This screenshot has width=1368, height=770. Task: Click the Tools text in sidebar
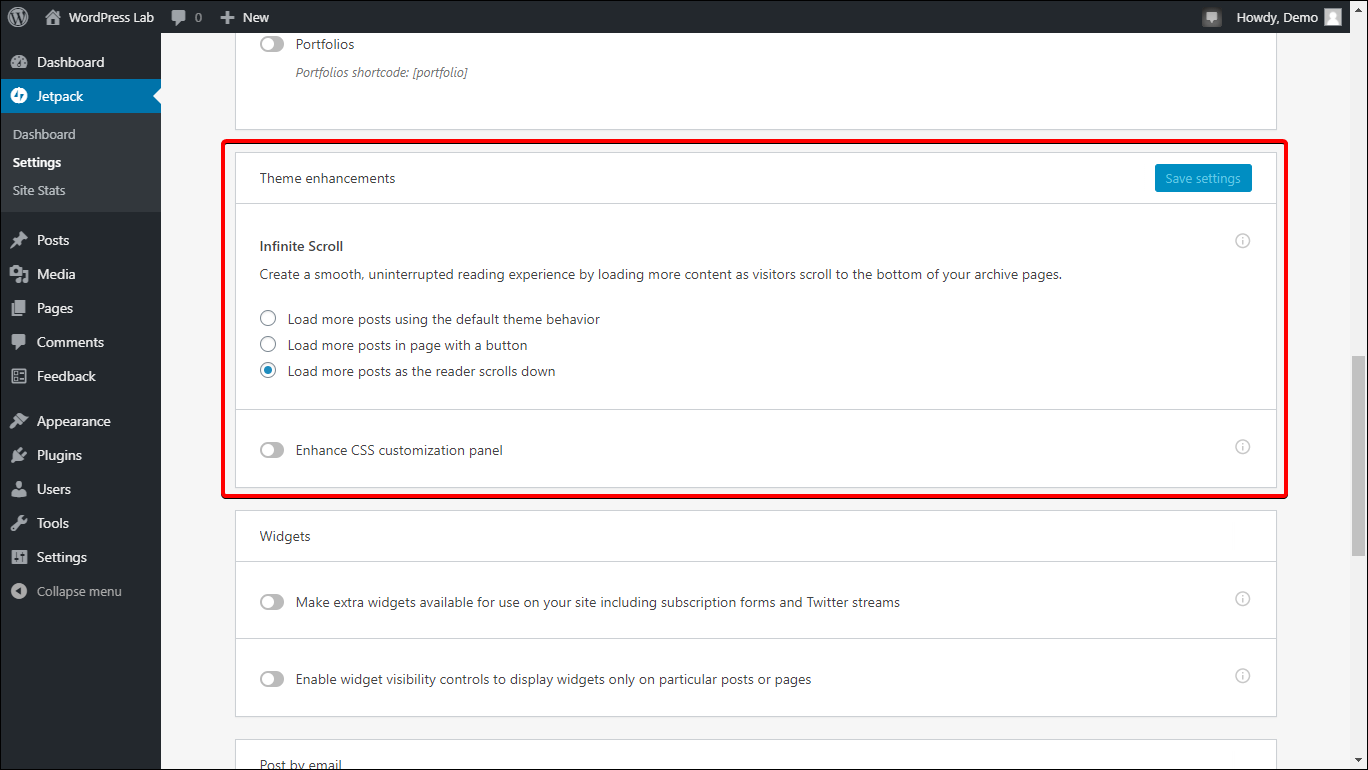click(x=53, y=523)
